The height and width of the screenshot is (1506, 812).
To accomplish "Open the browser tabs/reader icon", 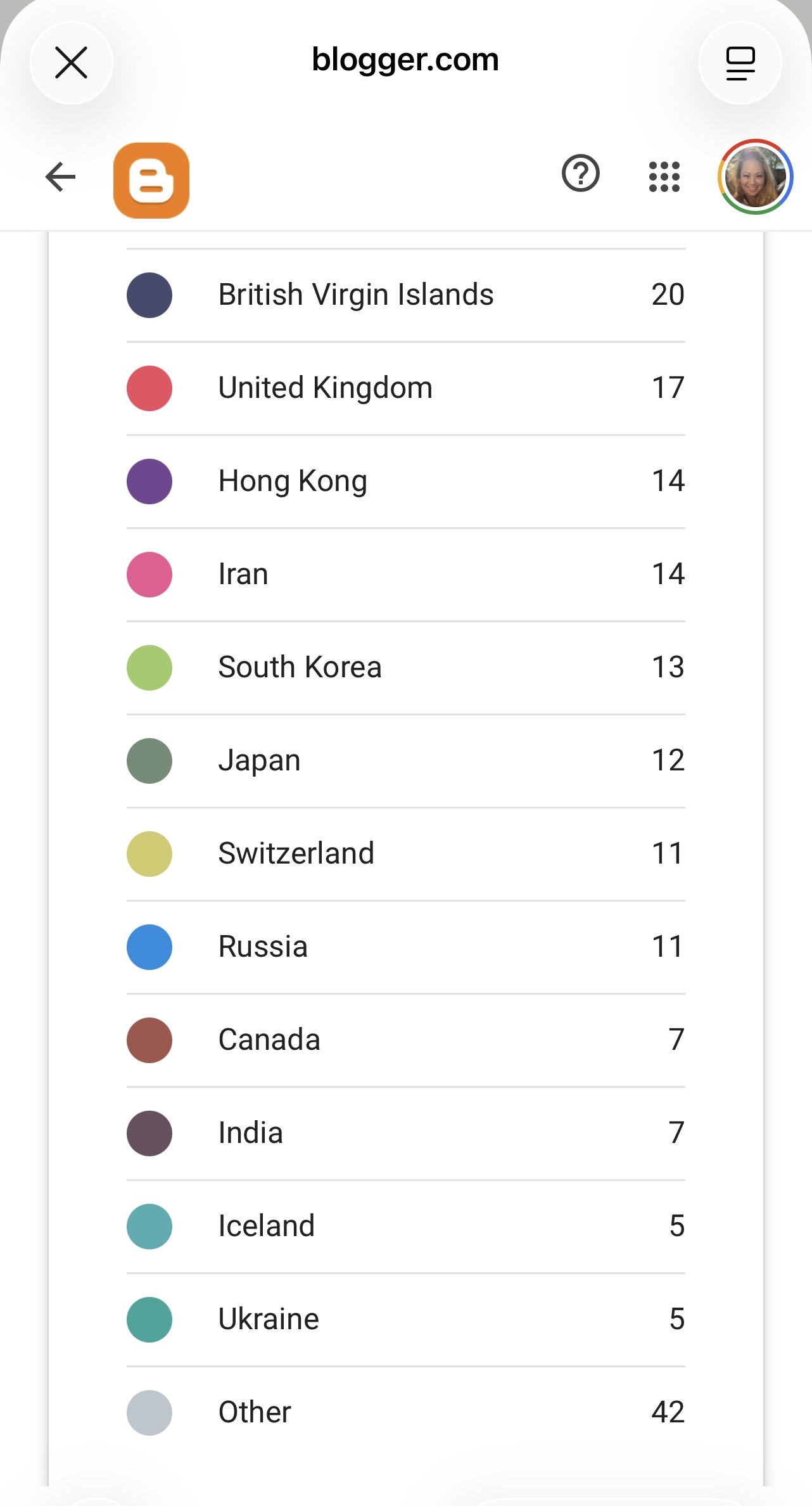I will 740,63.
